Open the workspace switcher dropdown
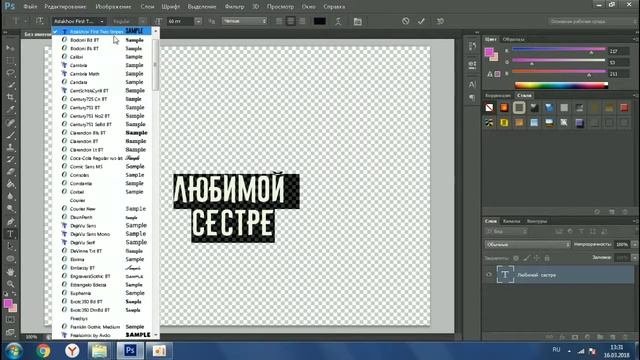The height and width of the screenshot is (360, 640). coord(592,21)
